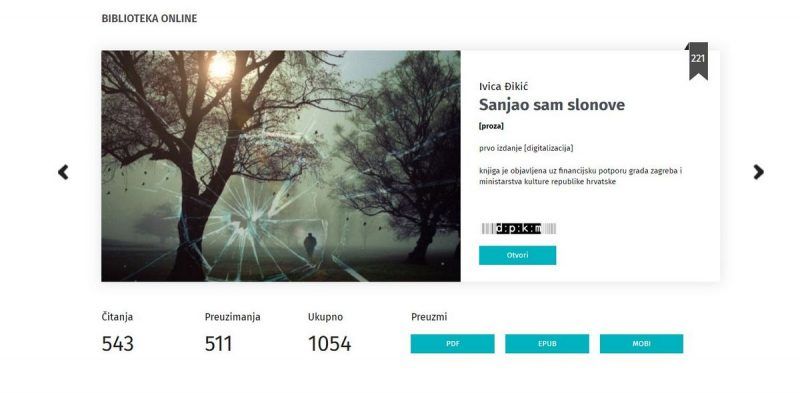This screenshot has width=800, height=393.
Task: Download the EPUB version
Action: point(547,343)
